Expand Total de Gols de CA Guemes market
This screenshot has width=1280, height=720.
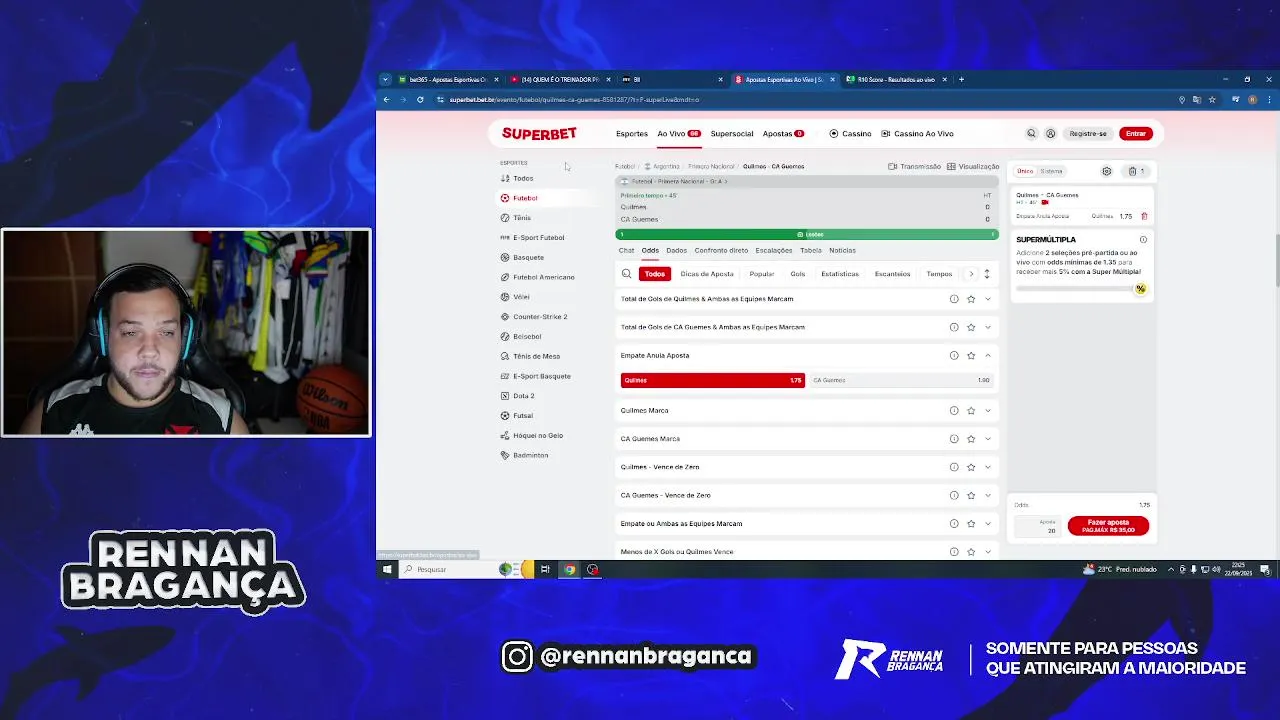987,327
